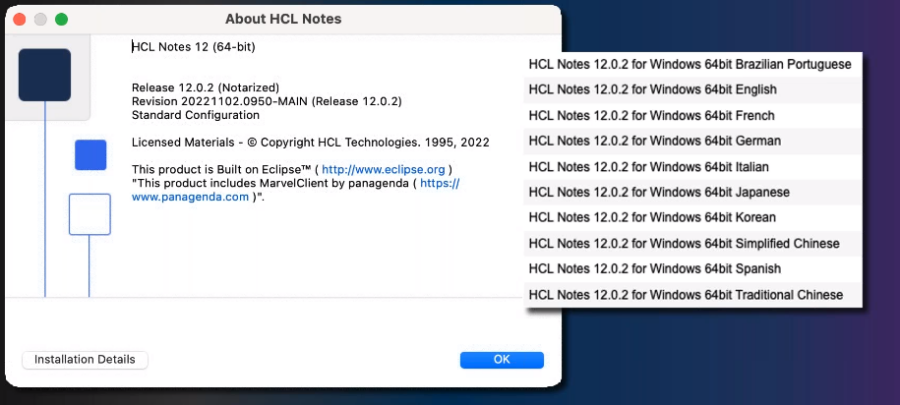Close the About HCL Notes window

coord(20,20)
